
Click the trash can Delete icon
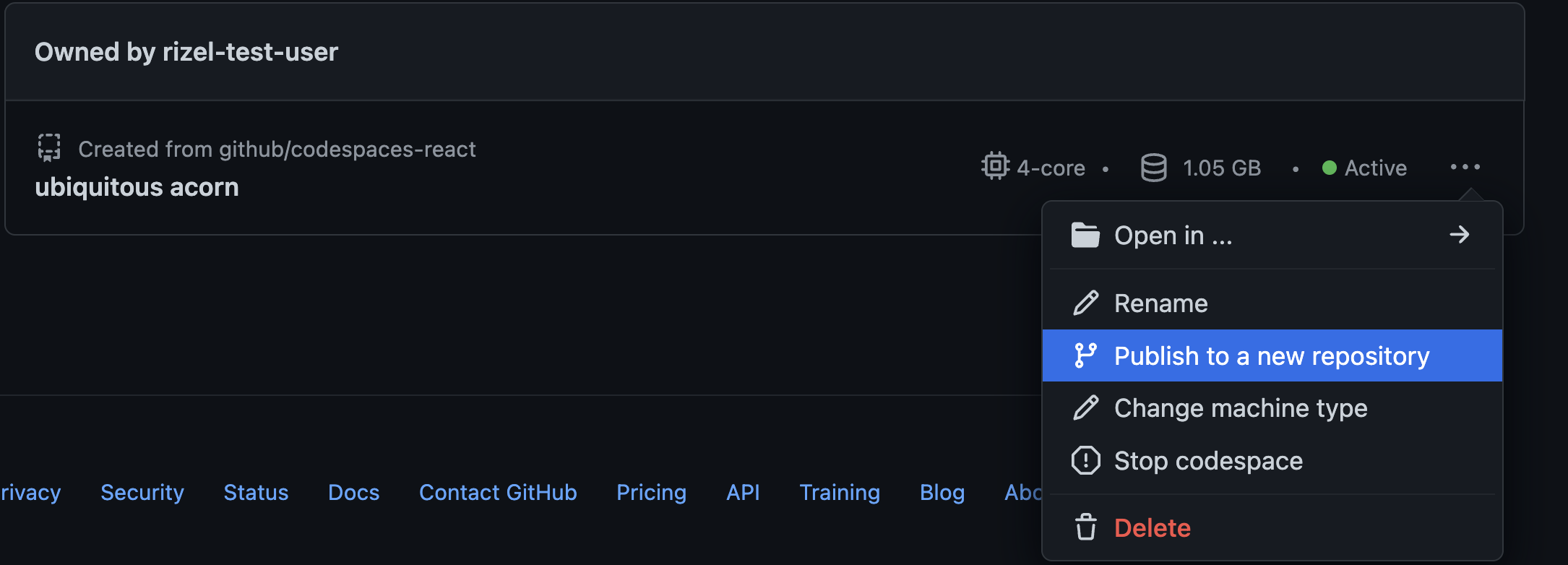(1085, 527)
